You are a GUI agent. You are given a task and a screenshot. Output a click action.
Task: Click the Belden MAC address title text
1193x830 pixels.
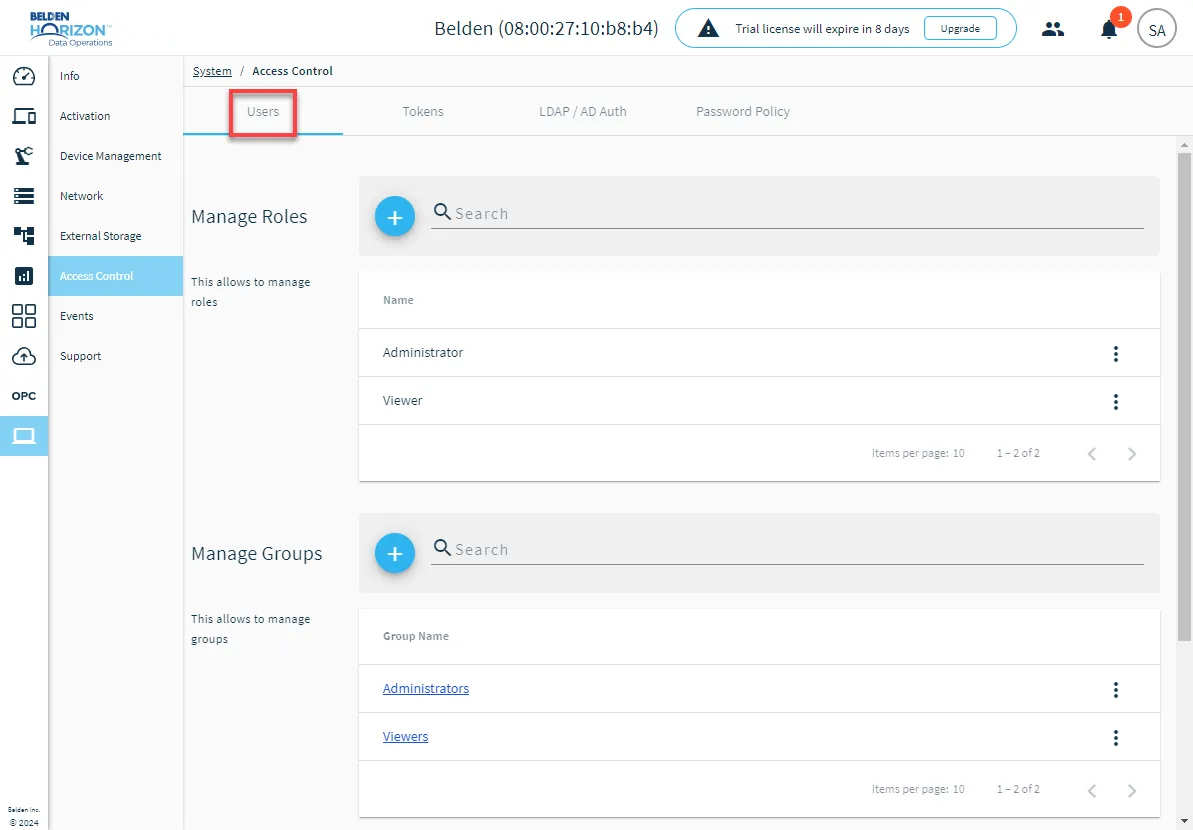[546, 29]
